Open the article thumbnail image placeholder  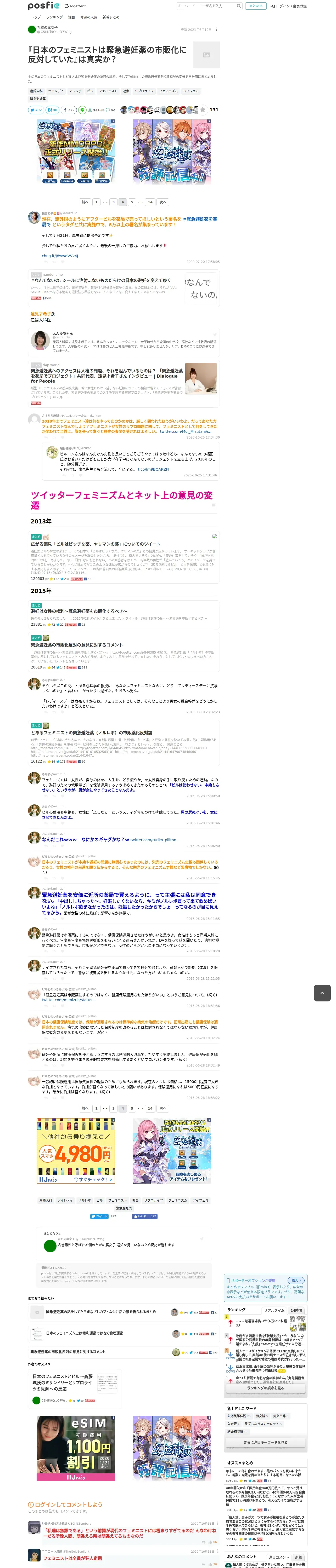[206, 55]
